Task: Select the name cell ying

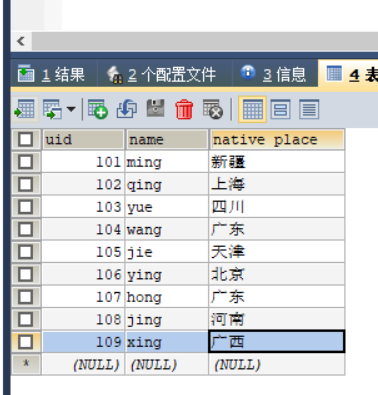Action: point(167,274)
